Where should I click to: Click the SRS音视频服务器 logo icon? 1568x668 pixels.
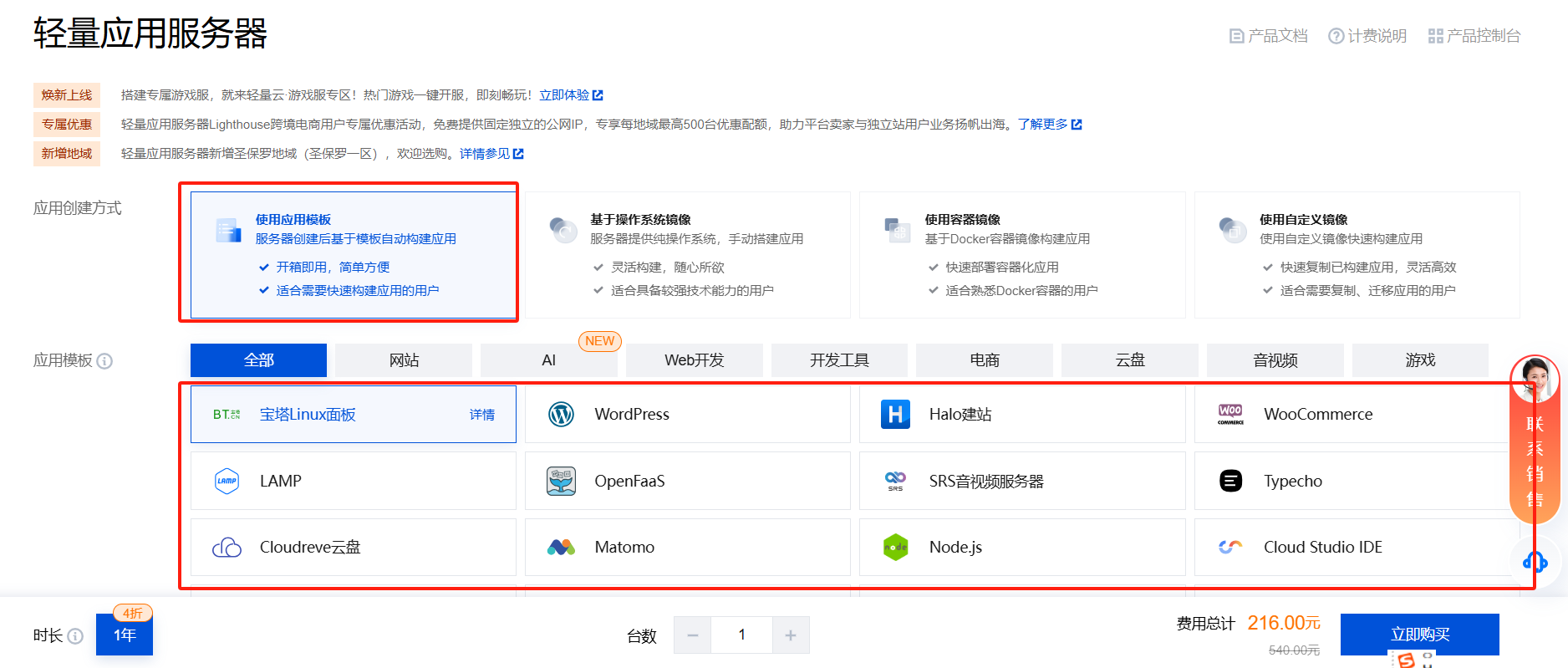point(895,481)
